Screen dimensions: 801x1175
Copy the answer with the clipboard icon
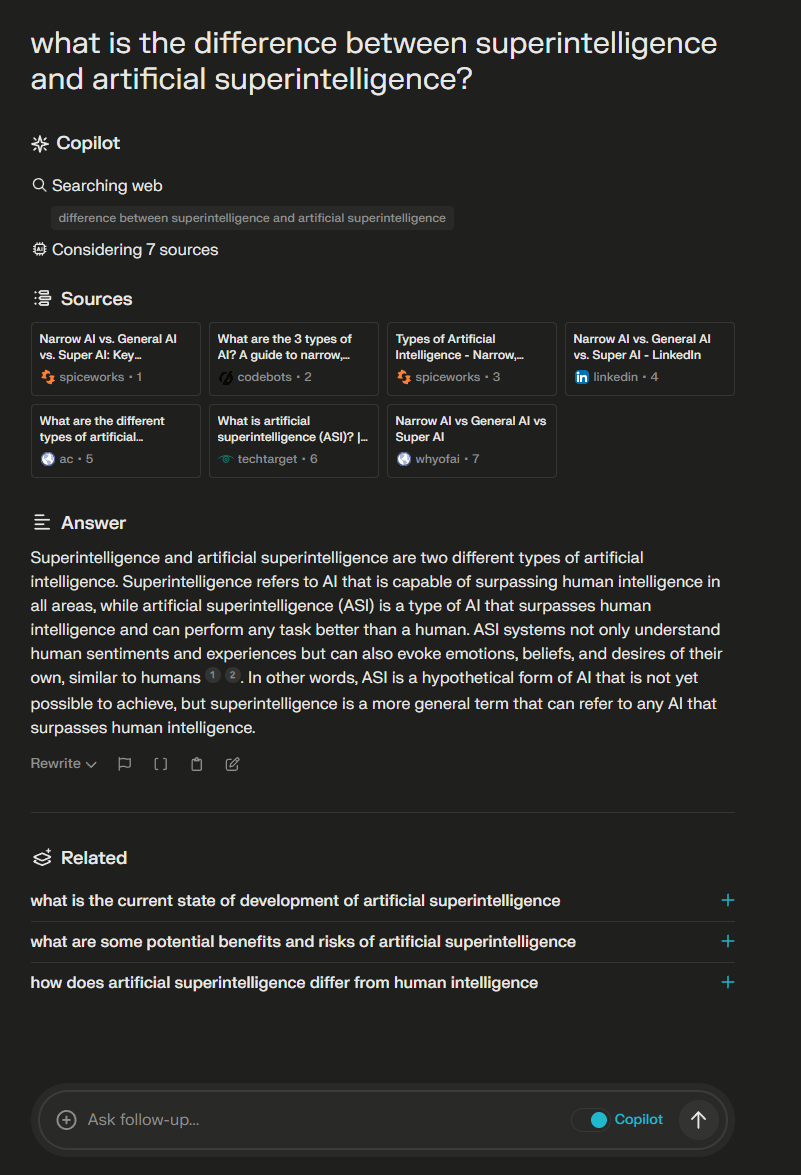pyautogui.click(x=197, y=764)
